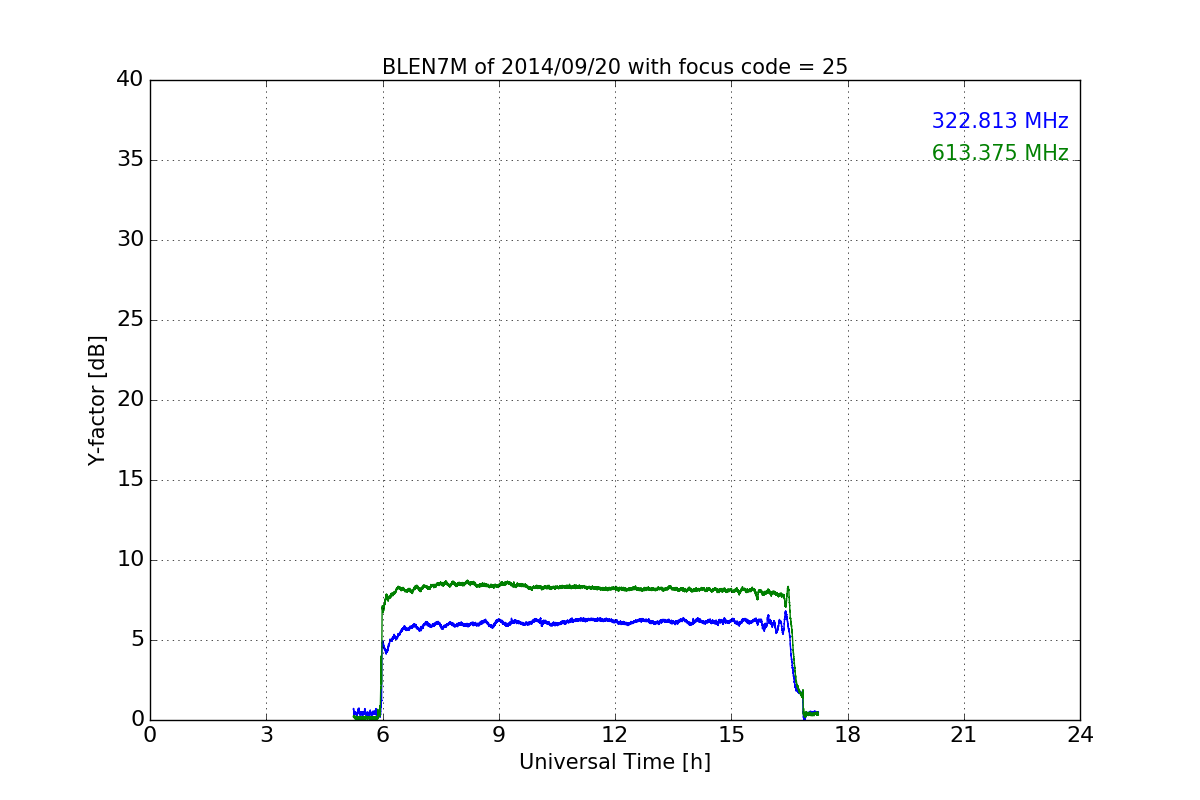The width and height of the screenshot is (1200, 800).
Task: Click the Y-factor [dB] axis label
Action: coord(97,400)
